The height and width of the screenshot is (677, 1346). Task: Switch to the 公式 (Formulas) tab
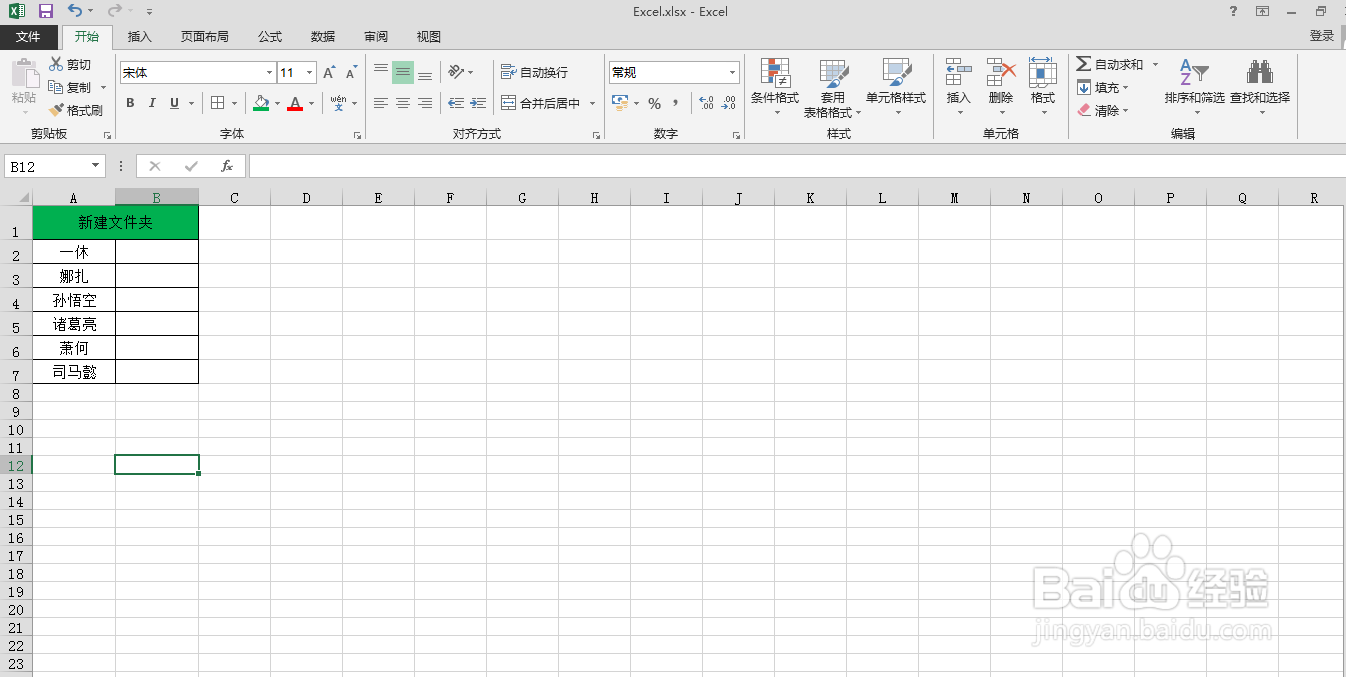pos(270,37)
